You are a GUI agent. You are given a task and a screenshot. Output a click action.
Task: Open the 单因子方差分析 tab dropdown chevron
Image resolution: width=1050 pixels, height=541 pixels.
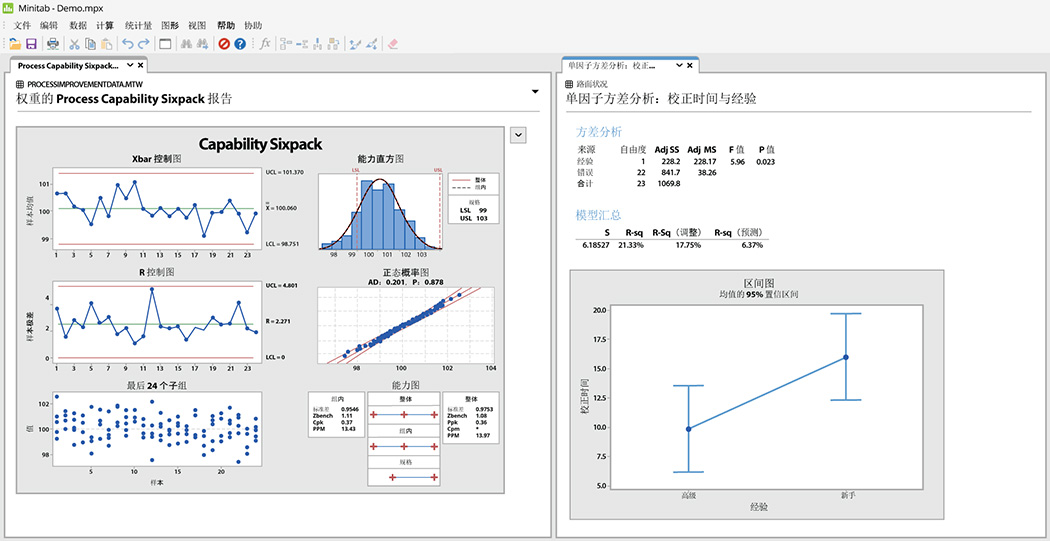(x=679, y=66)
